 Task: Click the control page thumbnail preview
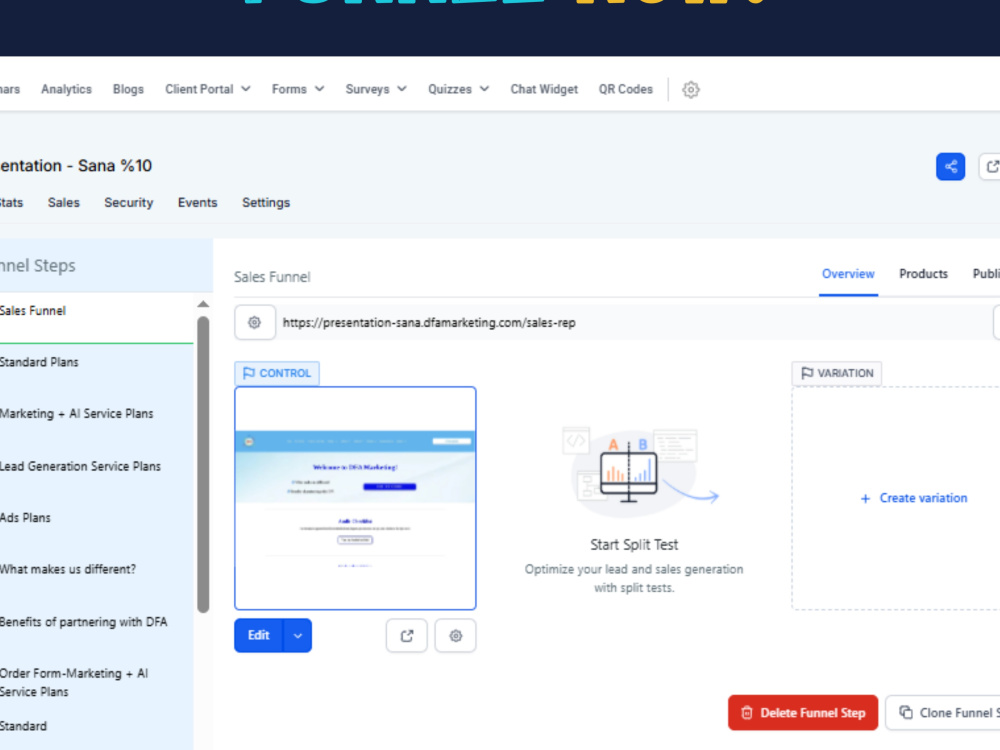click(x=355, y=498)
